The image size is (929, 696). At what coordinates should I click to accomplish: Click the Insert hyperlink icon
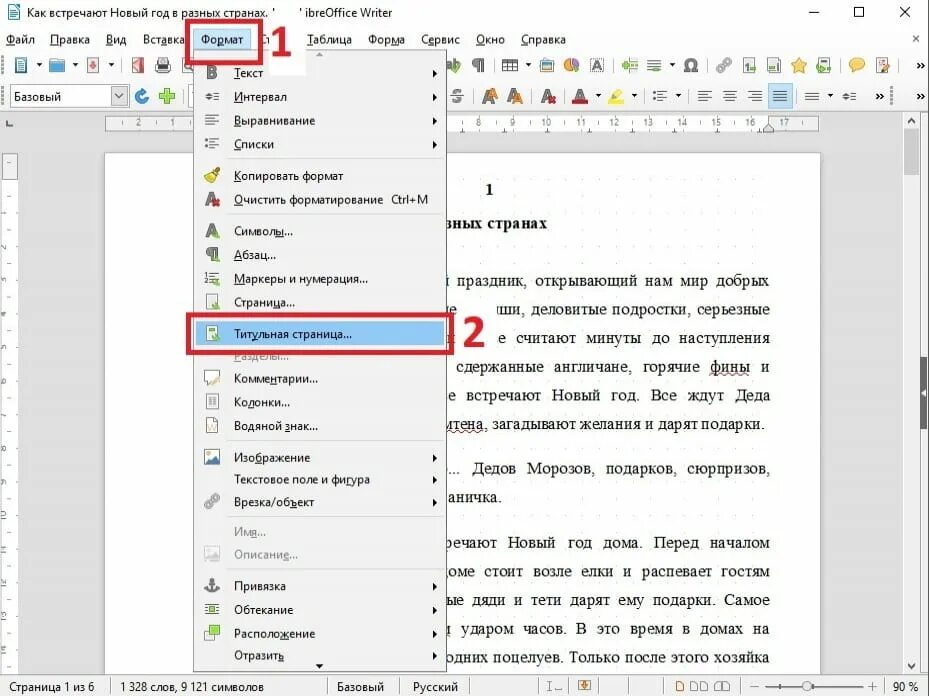pyautogui.click(x=723, y=65)
